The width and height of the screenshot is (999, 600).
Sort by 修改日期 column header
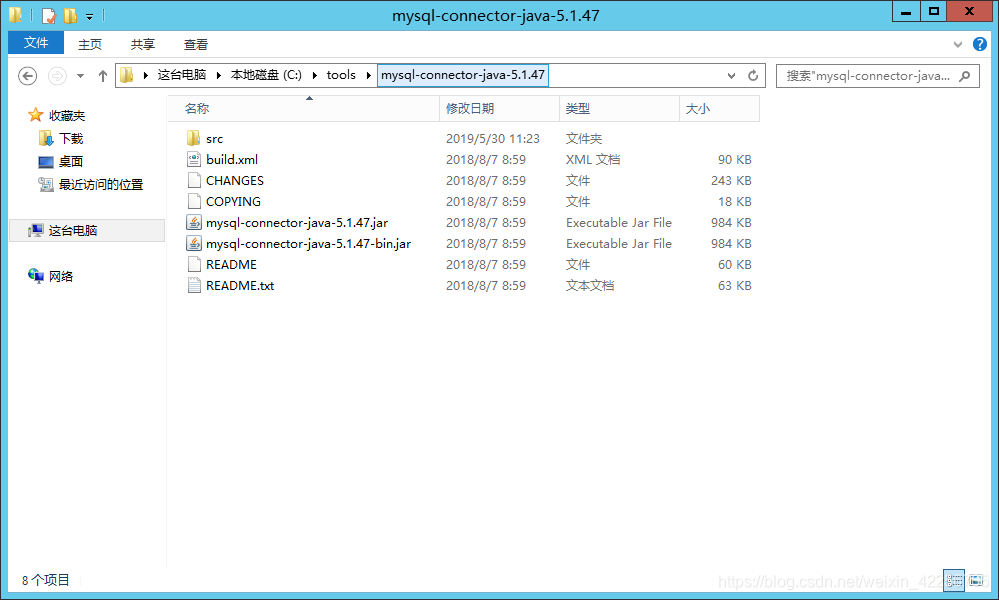(500, 109)
